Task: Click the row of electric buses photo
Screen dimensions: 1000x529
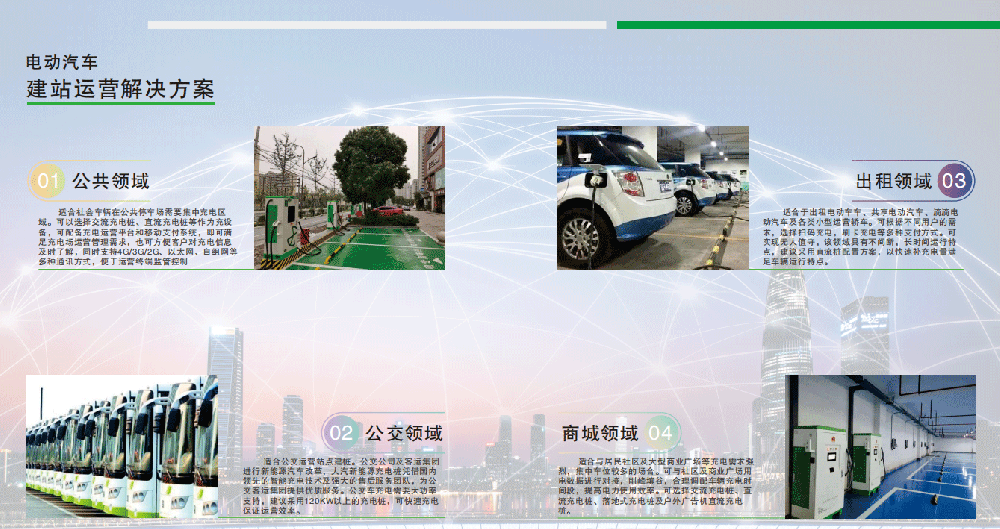Action: 121,446
